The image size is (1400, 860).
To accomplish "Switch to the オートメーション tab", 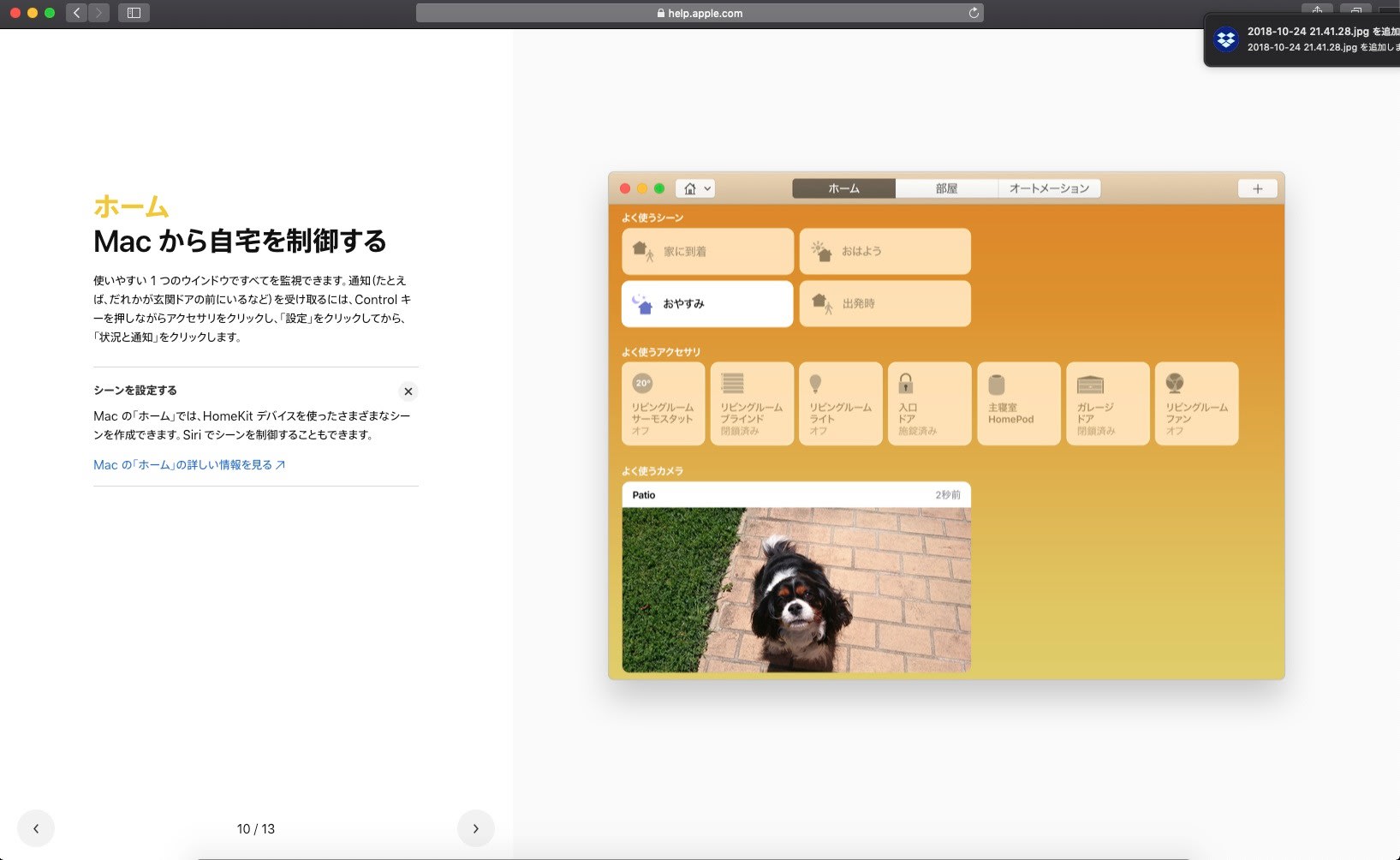I will pyautogui.click(x=1049, y=188).
